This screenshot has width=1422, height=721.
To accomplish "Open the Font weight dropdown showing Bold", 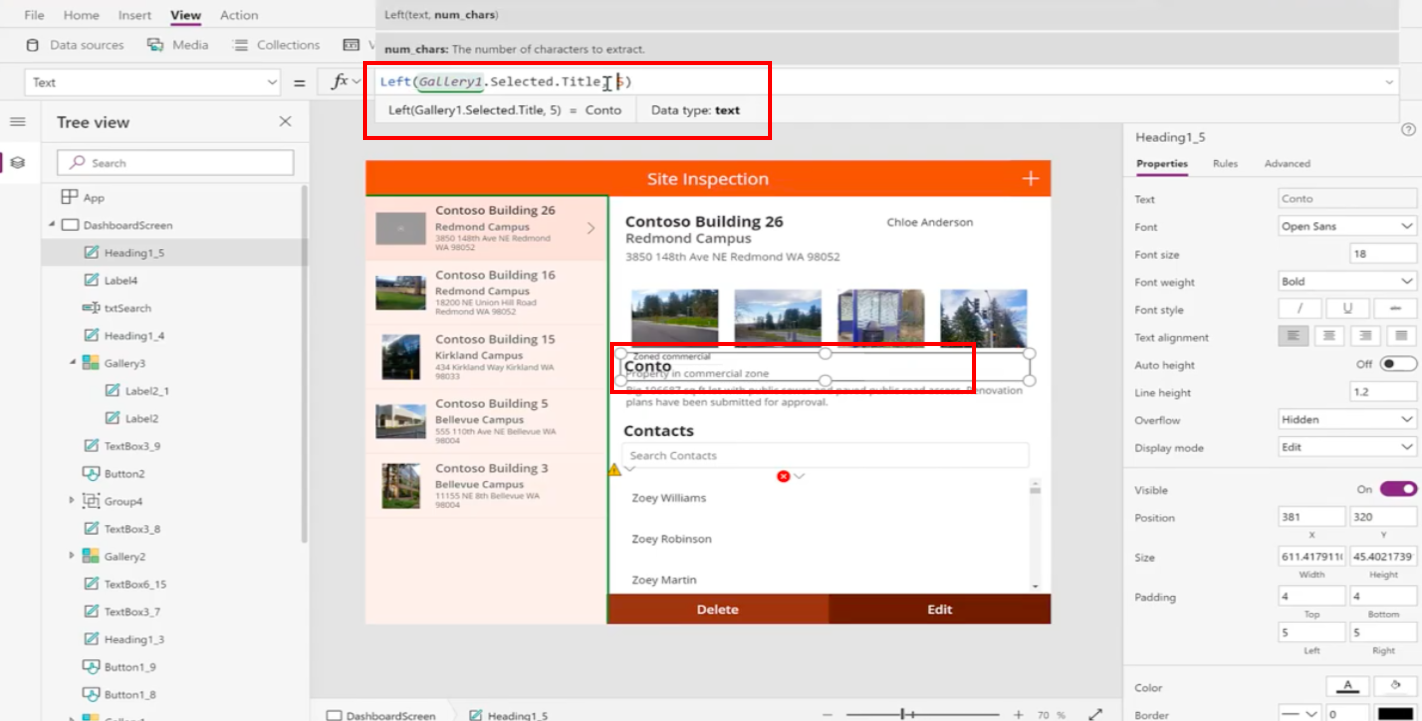I will tap(1347, 281).
